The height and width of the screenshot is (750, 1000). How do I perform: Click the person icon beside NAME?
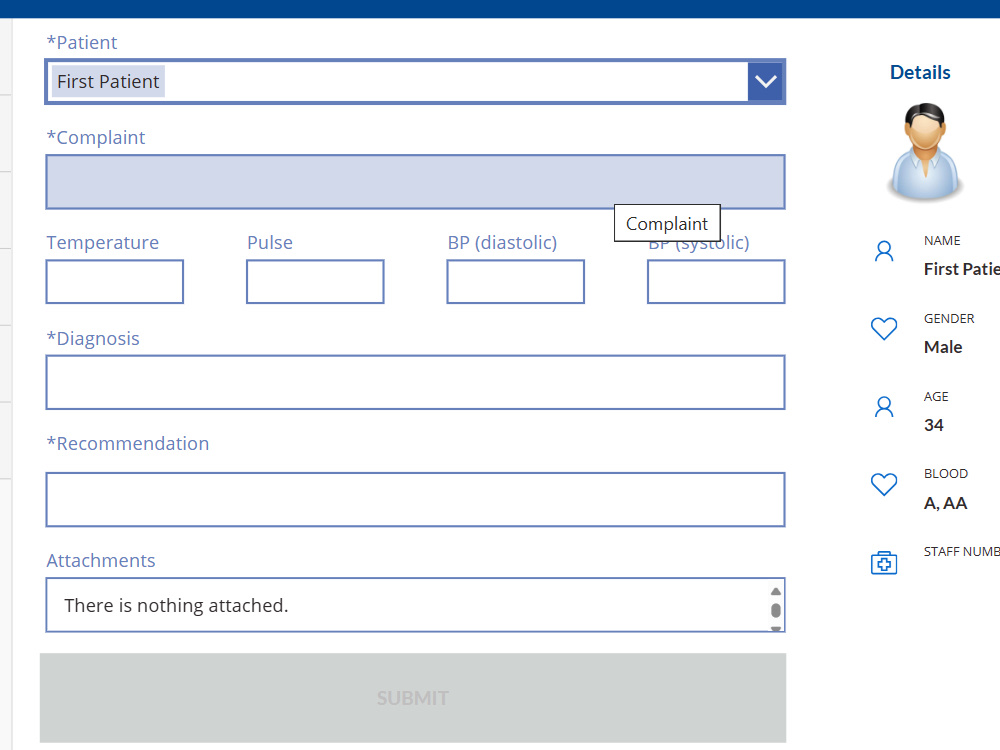click(x=884, y=251)
